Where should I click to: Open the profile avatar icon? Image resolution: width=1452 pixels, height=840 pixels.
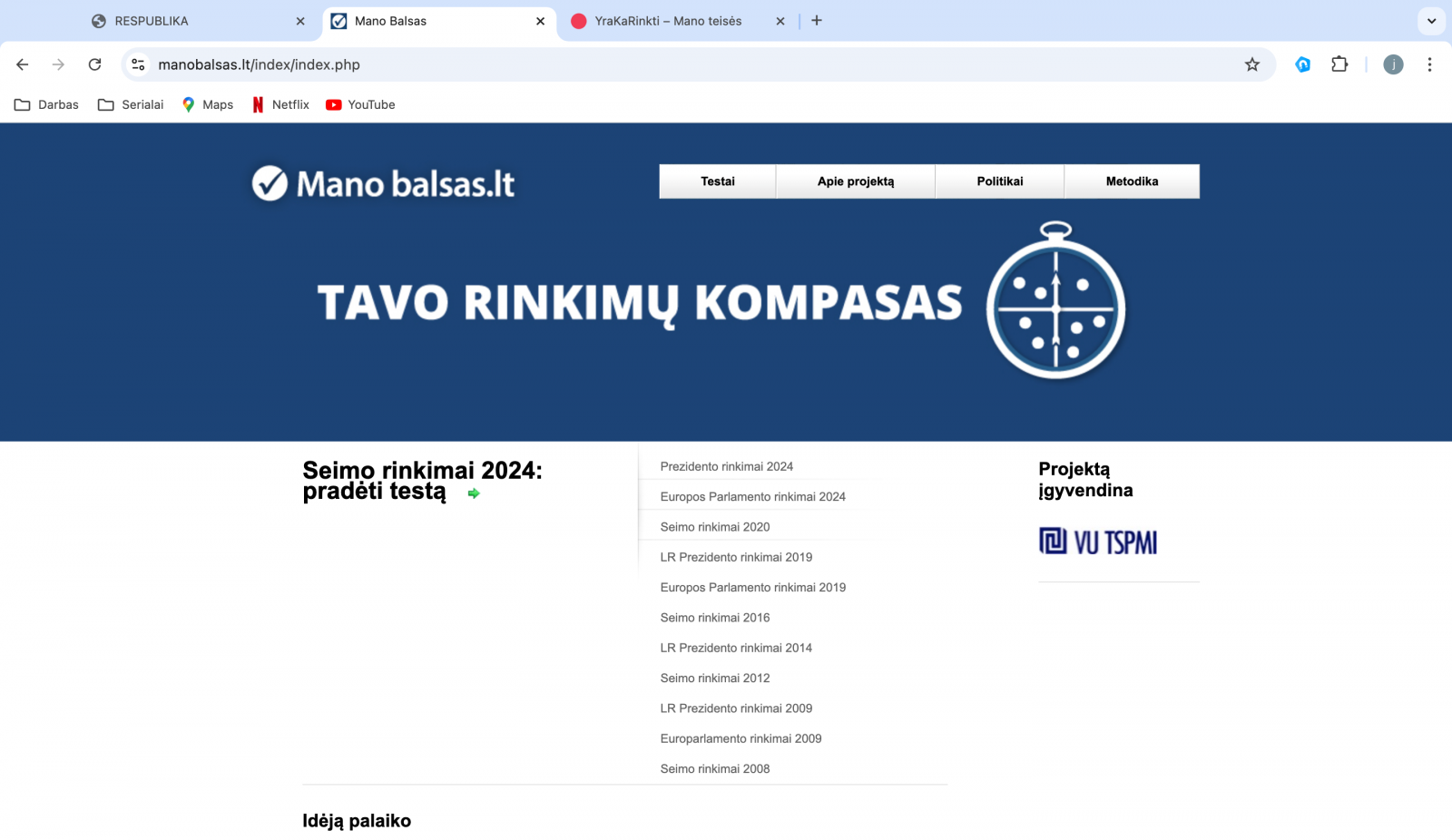click(1393, 64)
